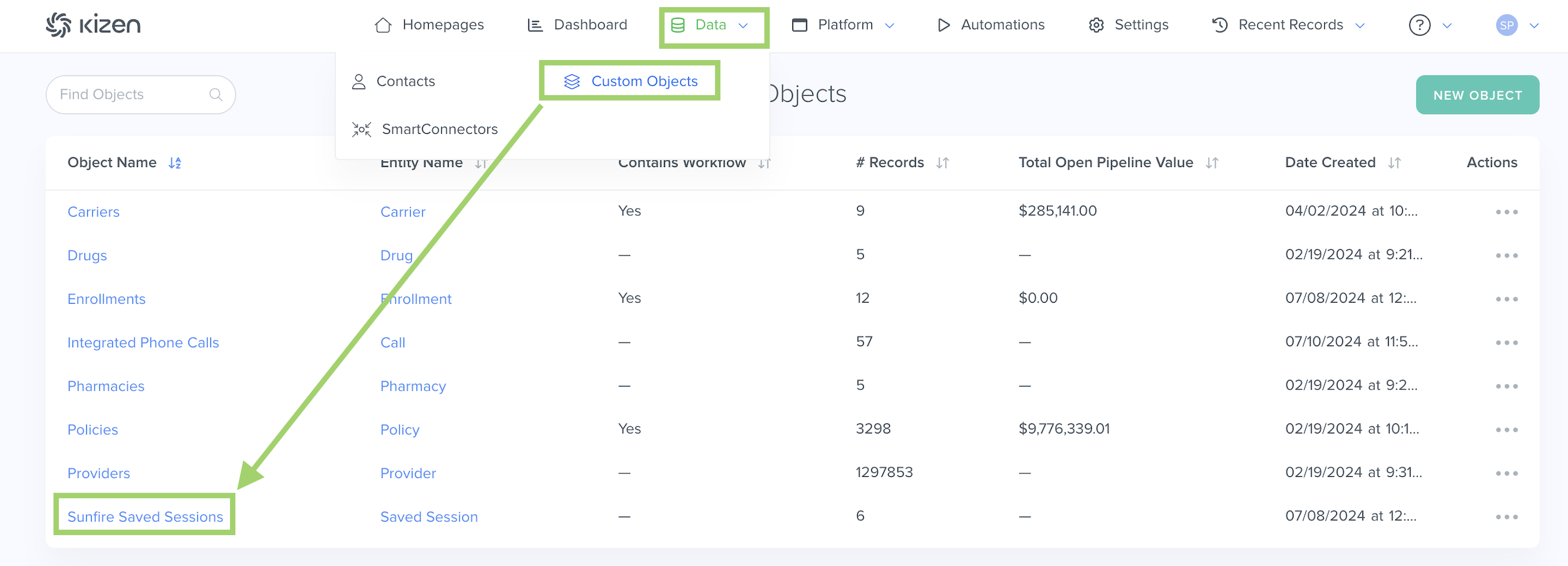Go to Automations

coord(991,25)
